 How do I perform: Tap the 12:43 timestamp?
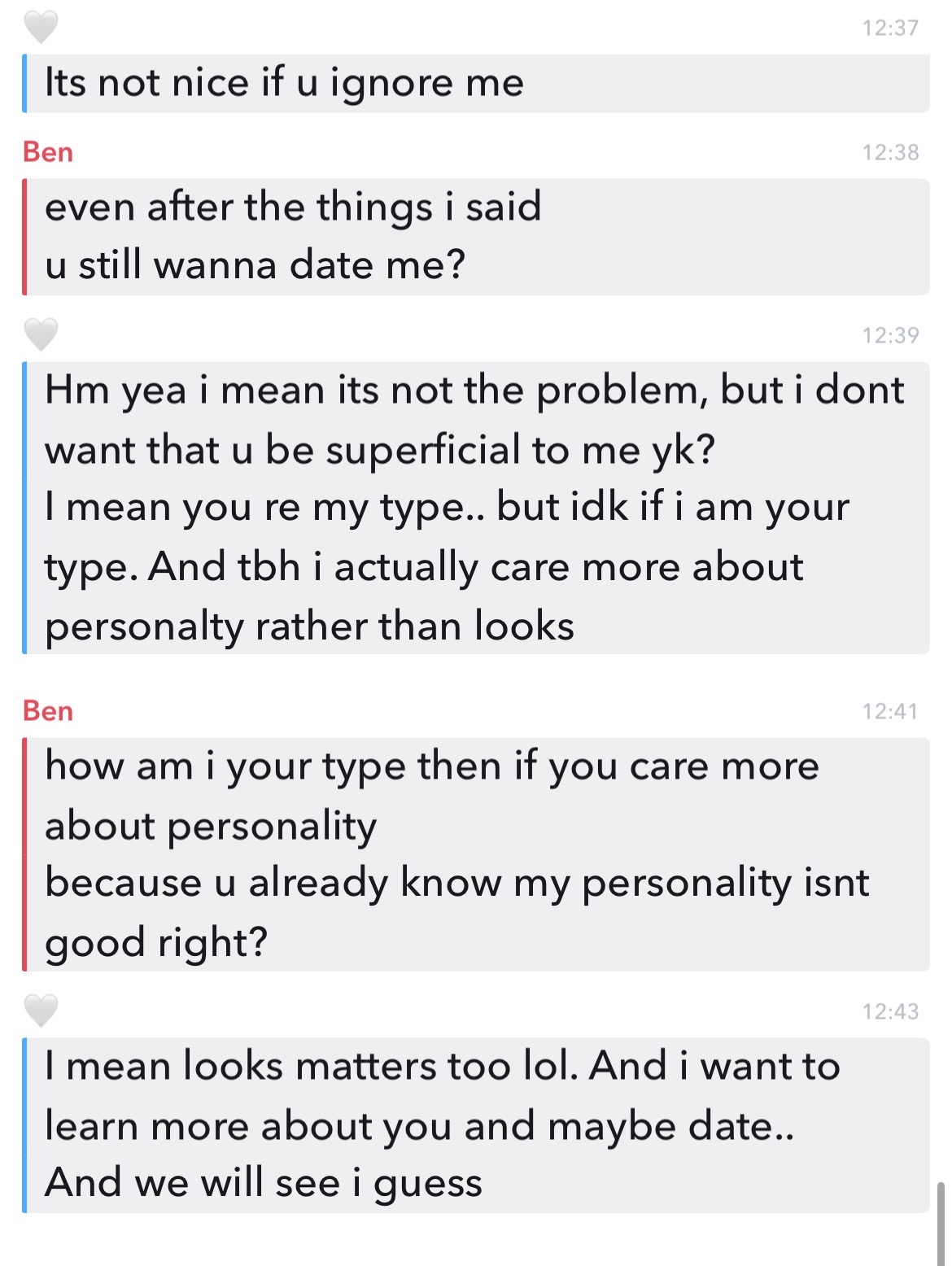[x=890, y=1011]
